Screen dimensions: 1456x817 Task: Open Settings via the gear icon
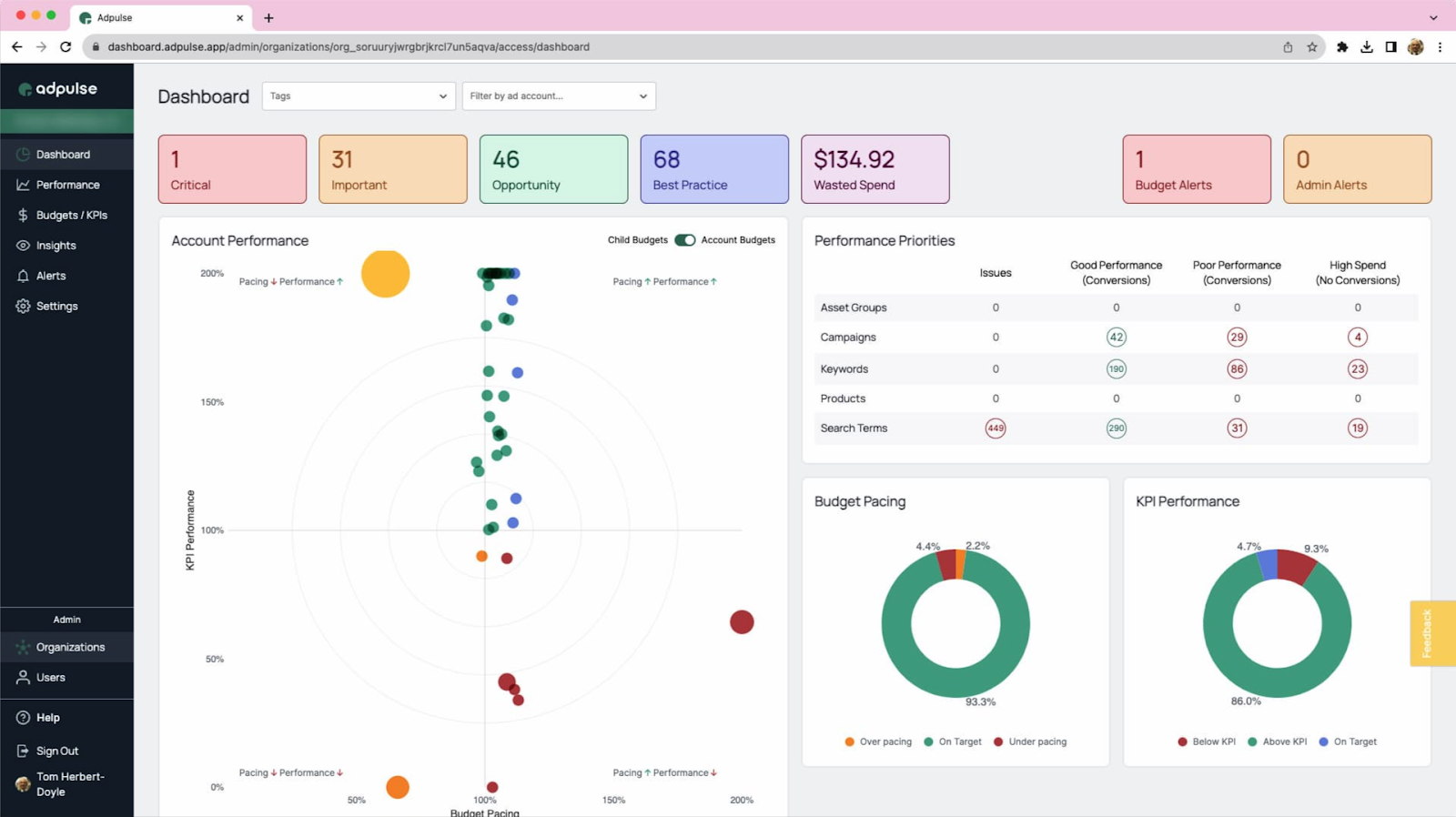(x=23, y=307)
